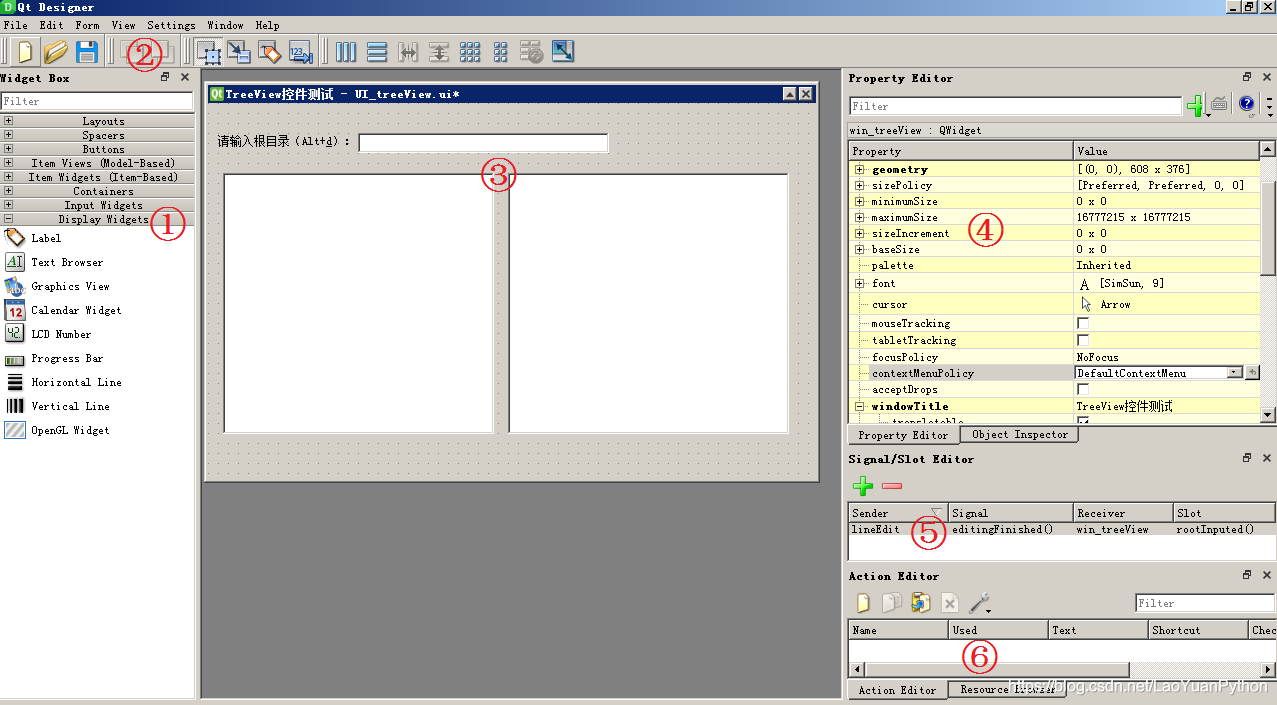Click the Property Editor Filter field
Viewport: 1277px width, 705px height.
(x=1016, y=106)
